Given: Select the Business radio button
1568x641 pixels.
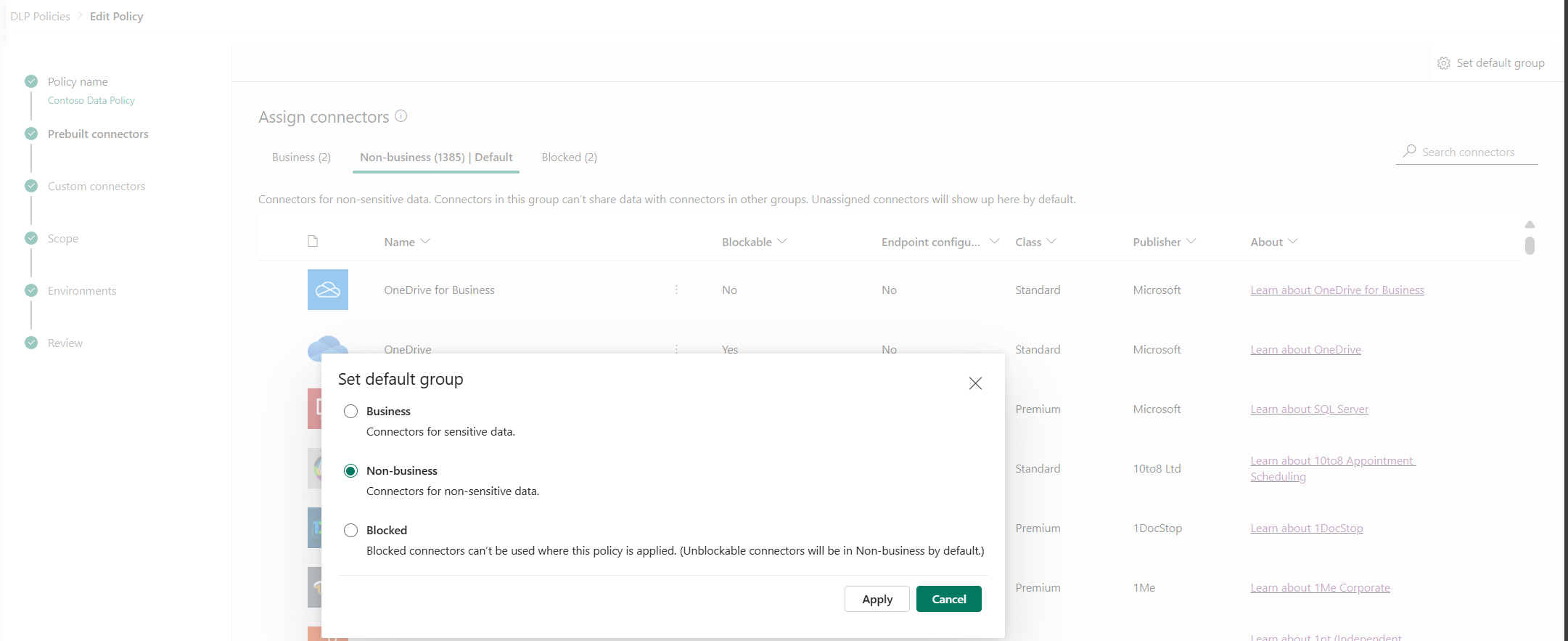Looking at the screenshot, I should (x=350, y=411).
